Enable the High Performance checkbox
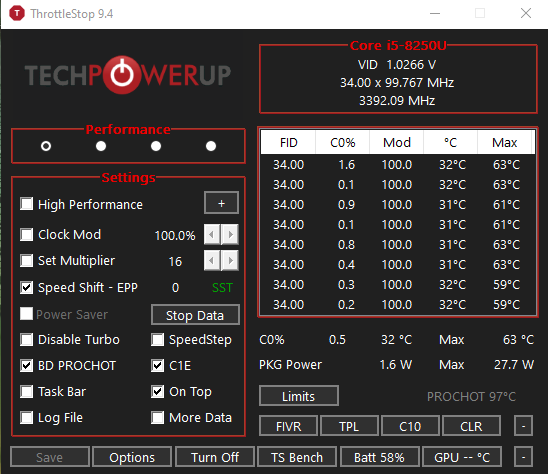This screenshot has width=548, height=474. pos(27,204)
